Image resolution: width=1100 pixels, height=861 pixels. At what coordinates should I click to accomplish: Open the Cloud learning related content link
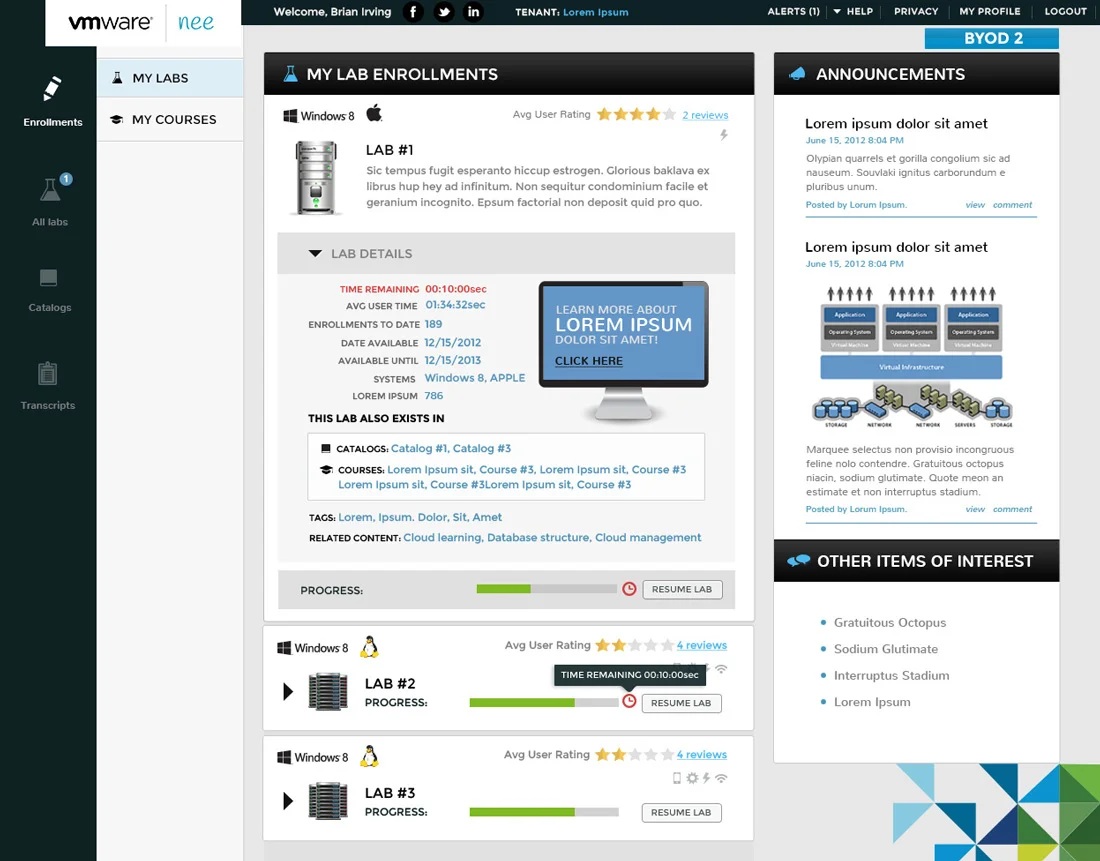(442, 538)
